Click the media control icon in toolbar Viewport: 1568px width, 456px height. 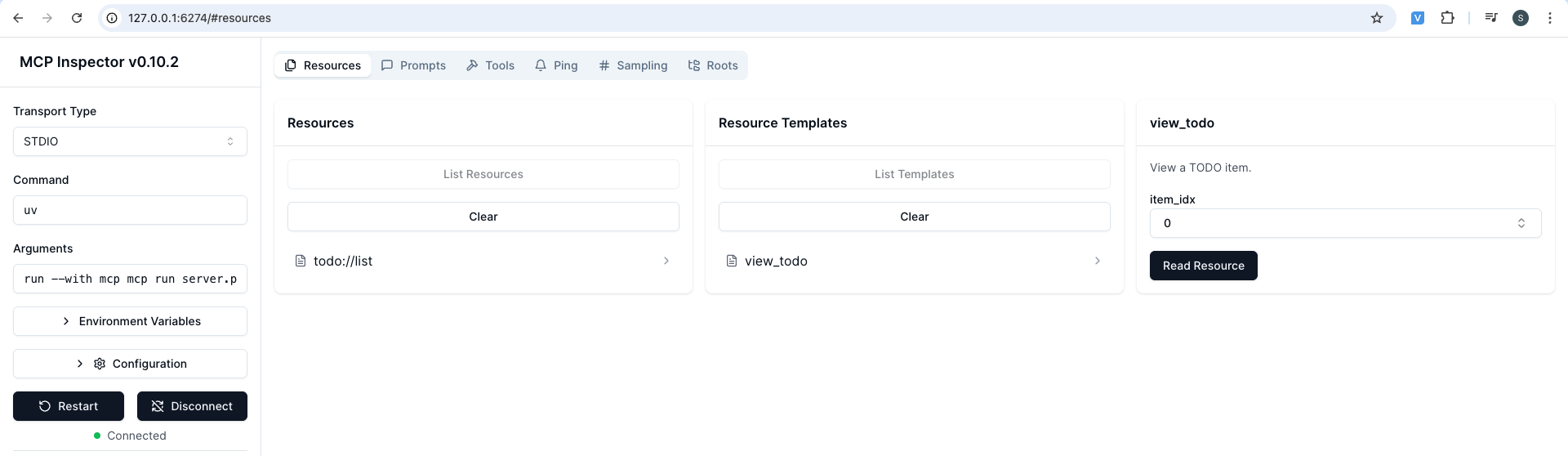[x=1491, y=18]
